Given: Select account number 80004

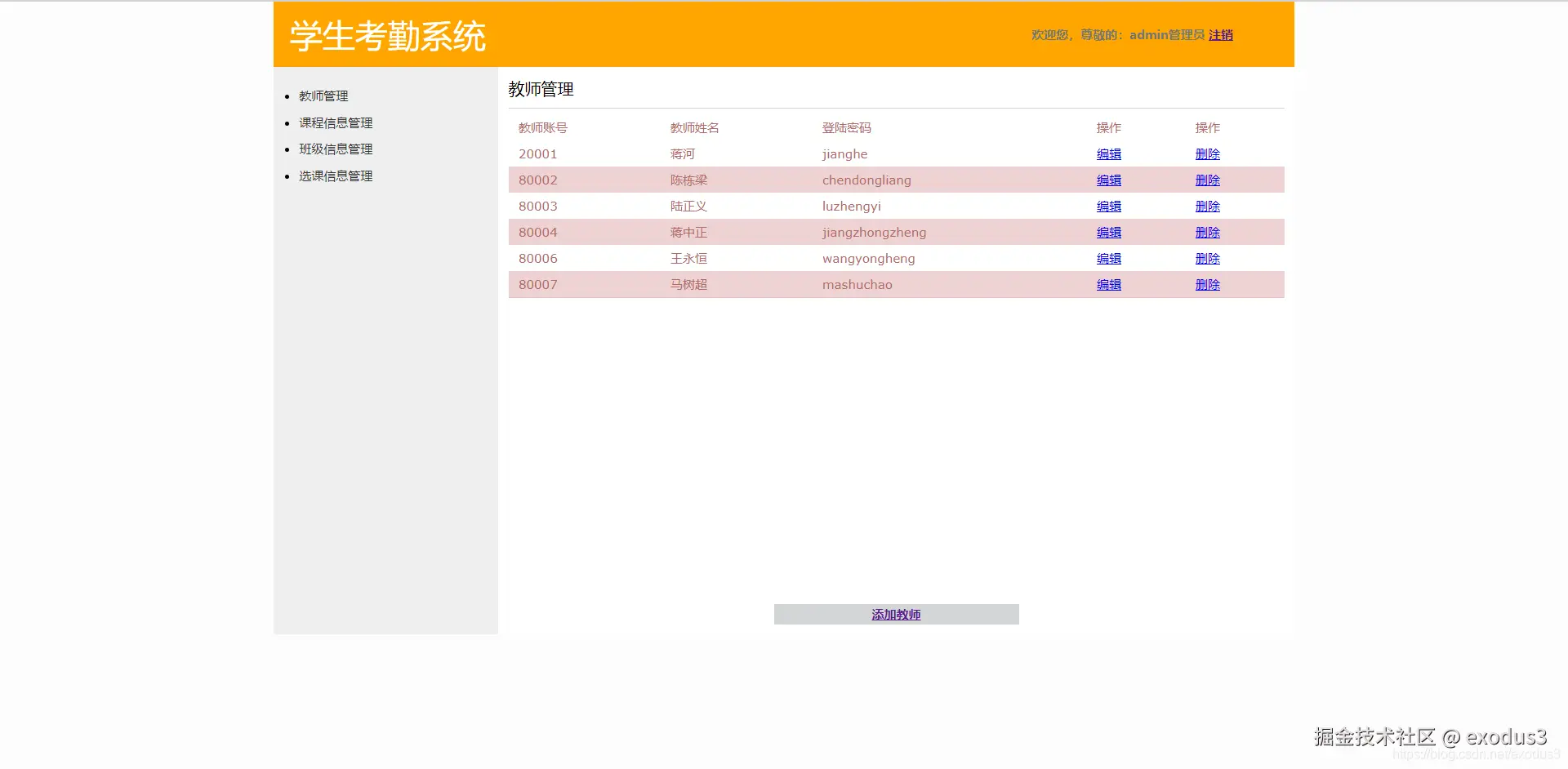Looking at the screenshot, I should (x=538, y=233).
